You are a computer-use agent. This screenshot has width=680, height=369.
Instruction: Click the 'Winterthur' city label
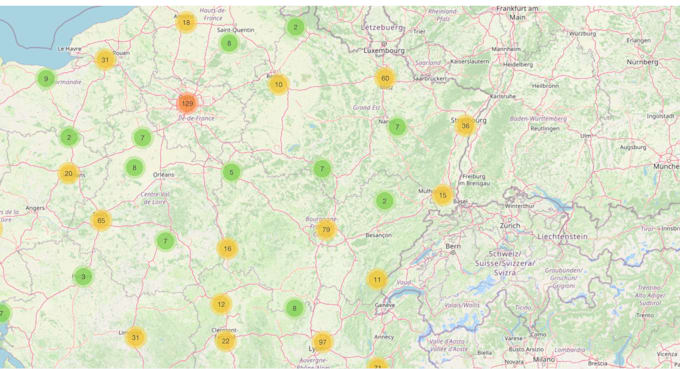point(520,206)
